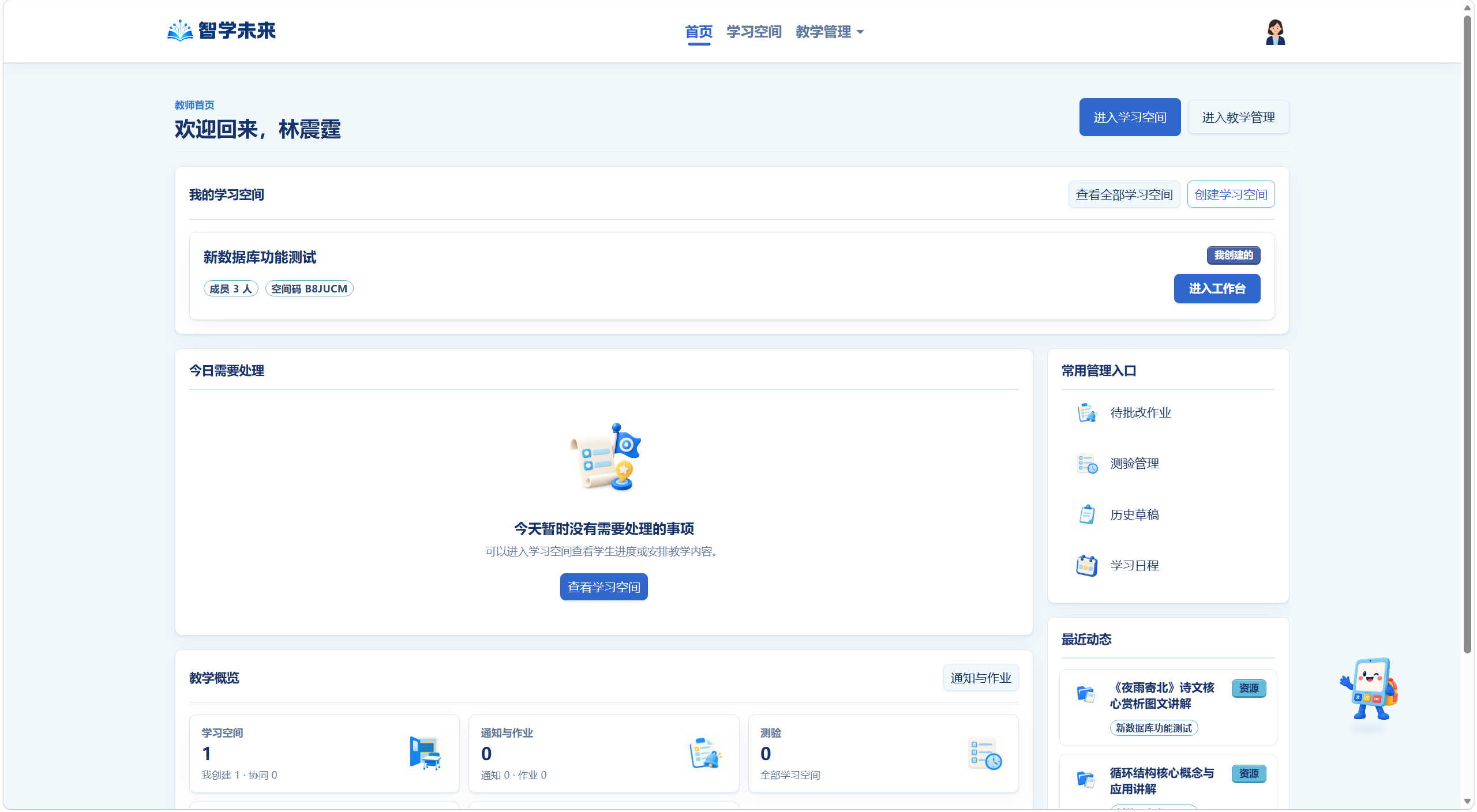Click the vertical page scrollbar

point(1467,334)
